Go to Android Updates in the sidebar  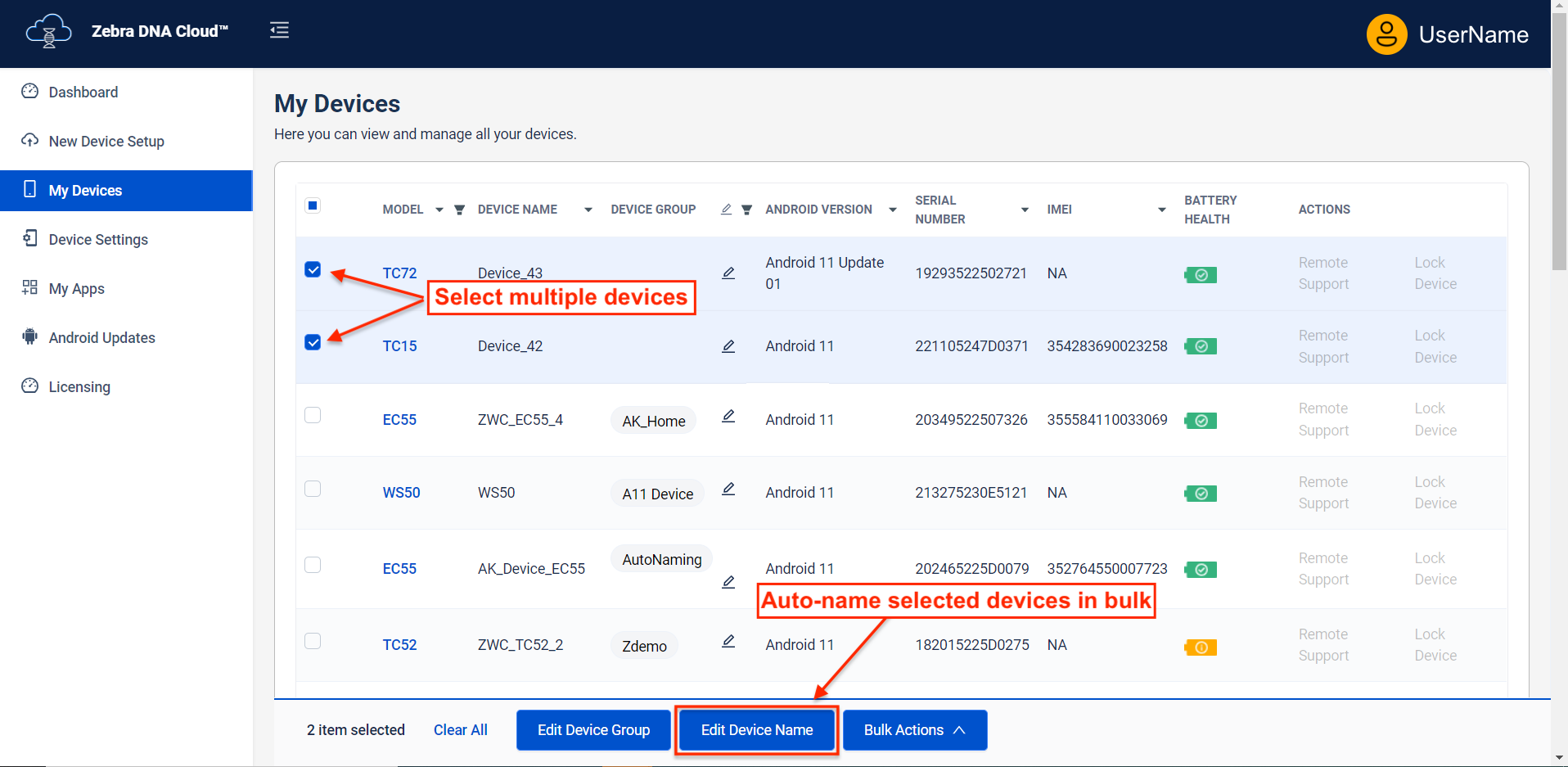tap(101, 338)
